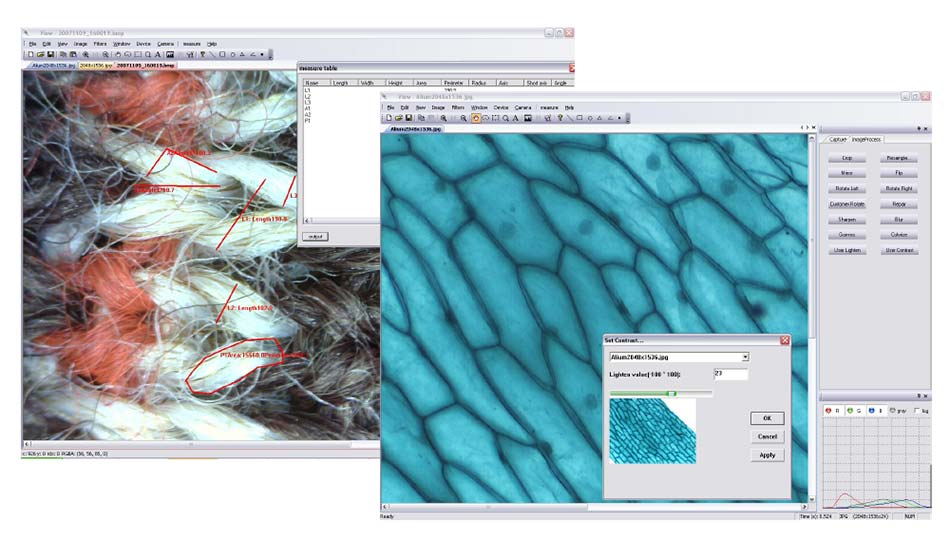Switch to the ImageProcess tab
This screenshot has width=950, height=542.
point(866,139)
